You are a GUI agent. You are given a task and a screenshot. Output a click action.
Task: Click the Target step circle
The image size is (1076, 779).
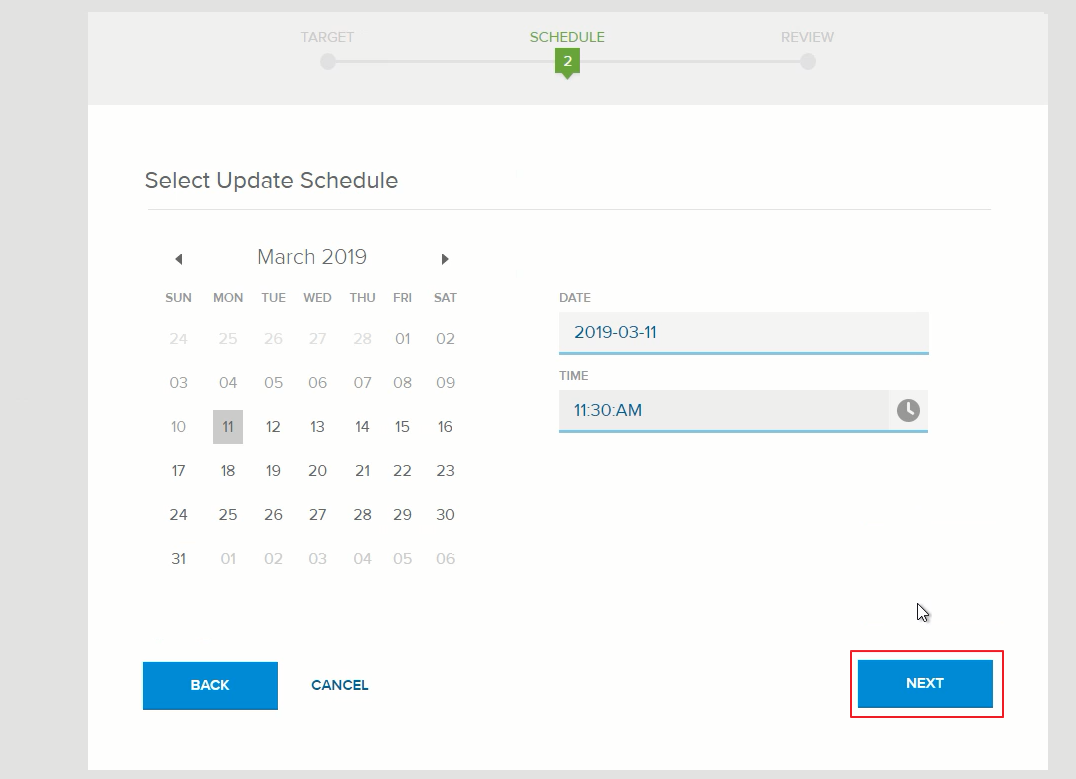(x=328, y=62)
